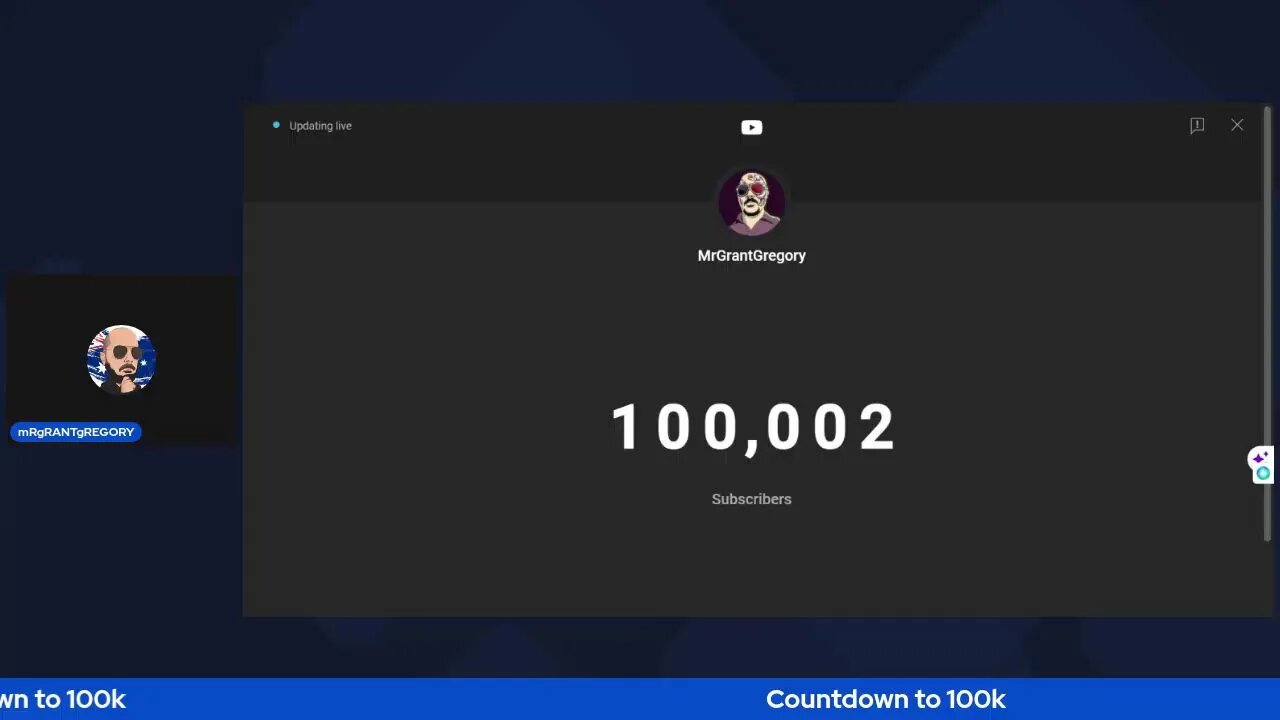Click the YouTube logo atop the counter
The width and height of the screenshot is (1280, 720).
pos(751,127)
